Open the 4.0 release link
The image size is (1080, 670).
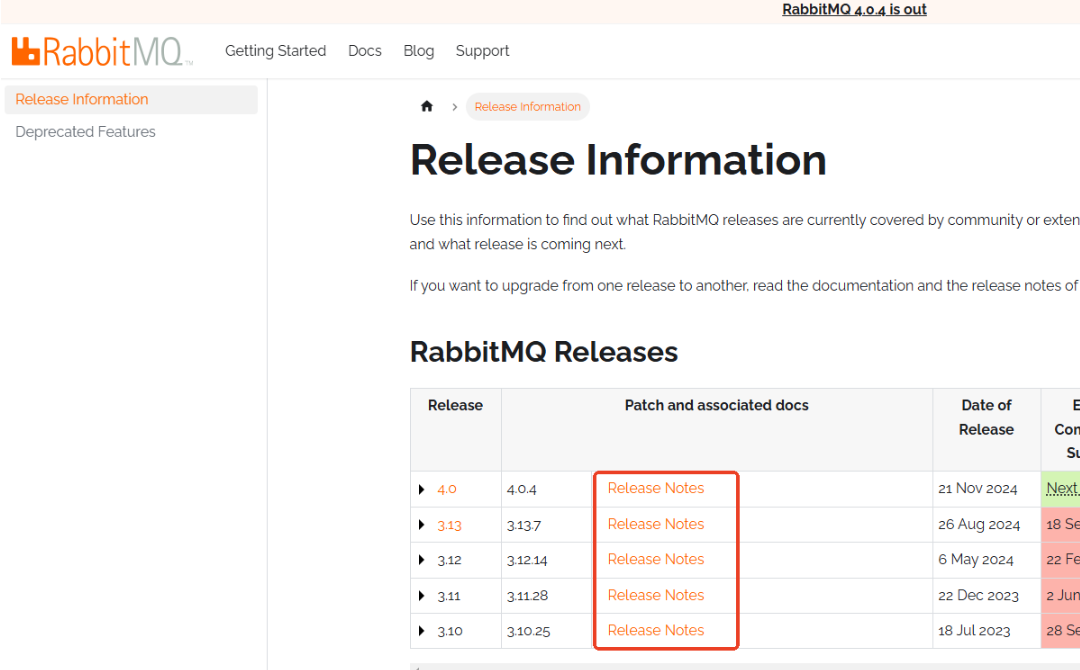pos(447,489)
